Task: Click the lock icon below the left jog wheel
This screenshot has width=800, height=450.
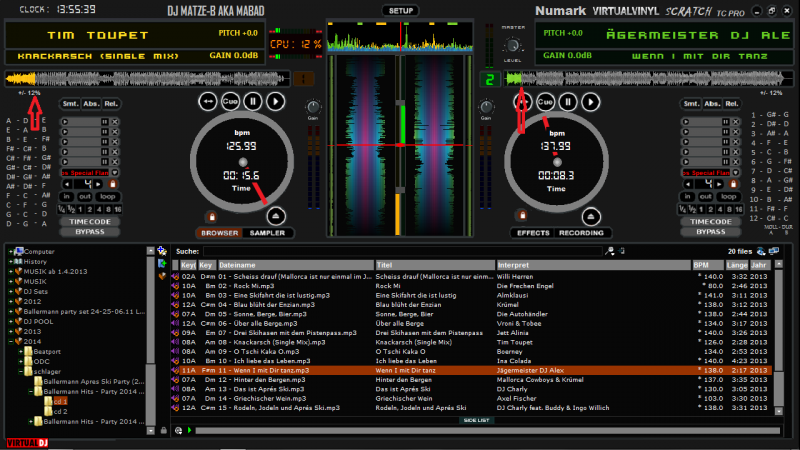Action: pos(210,215)
